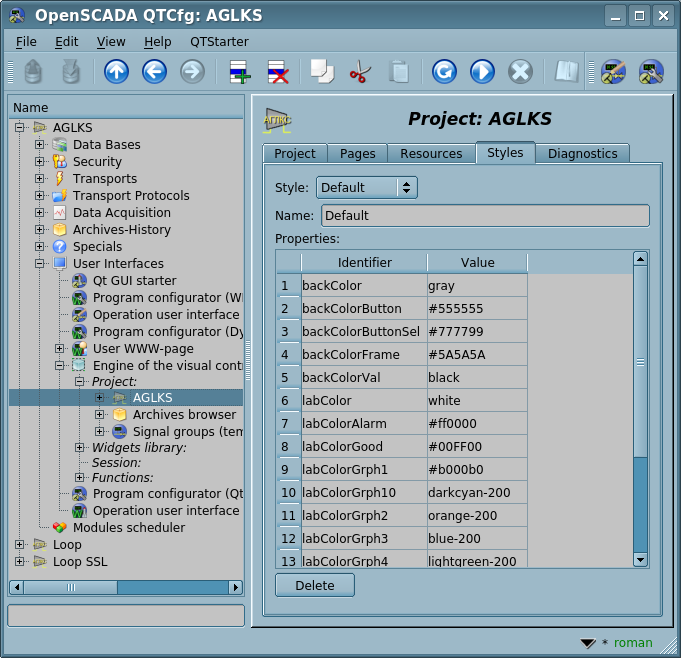Screen dimensions: 681x658
Task: Click the first QTStarter module toolbar icon
Action: 613,72
